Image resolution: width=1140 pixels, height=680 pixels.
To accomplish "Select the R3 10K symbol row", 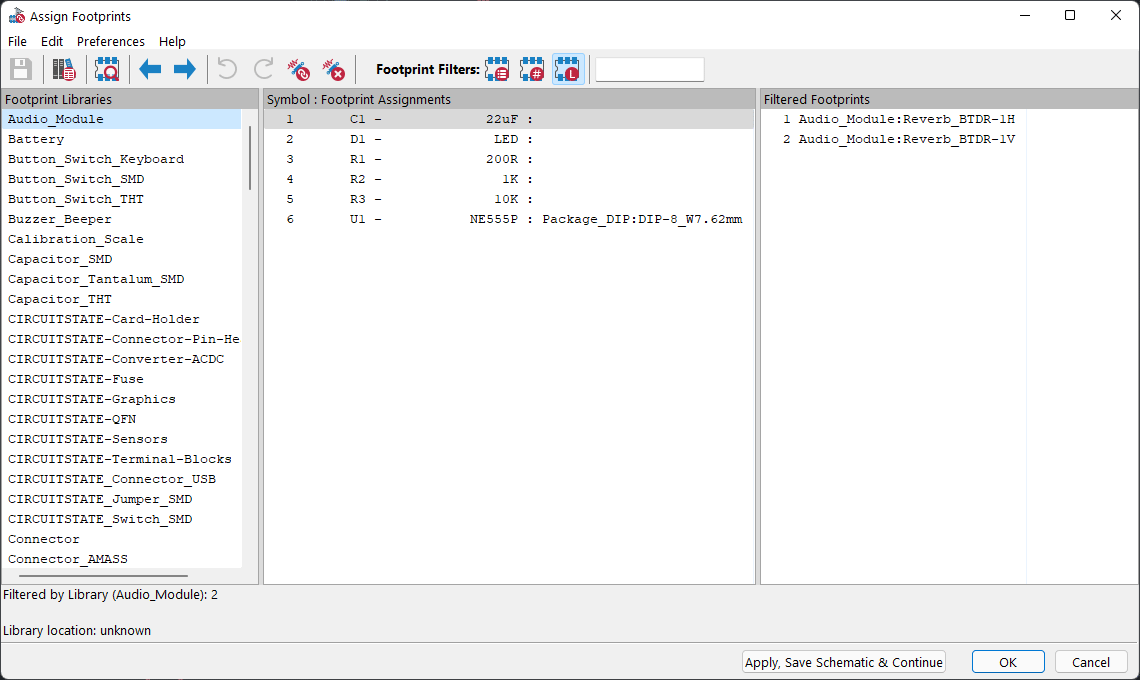I will click(x=509, y=199).
